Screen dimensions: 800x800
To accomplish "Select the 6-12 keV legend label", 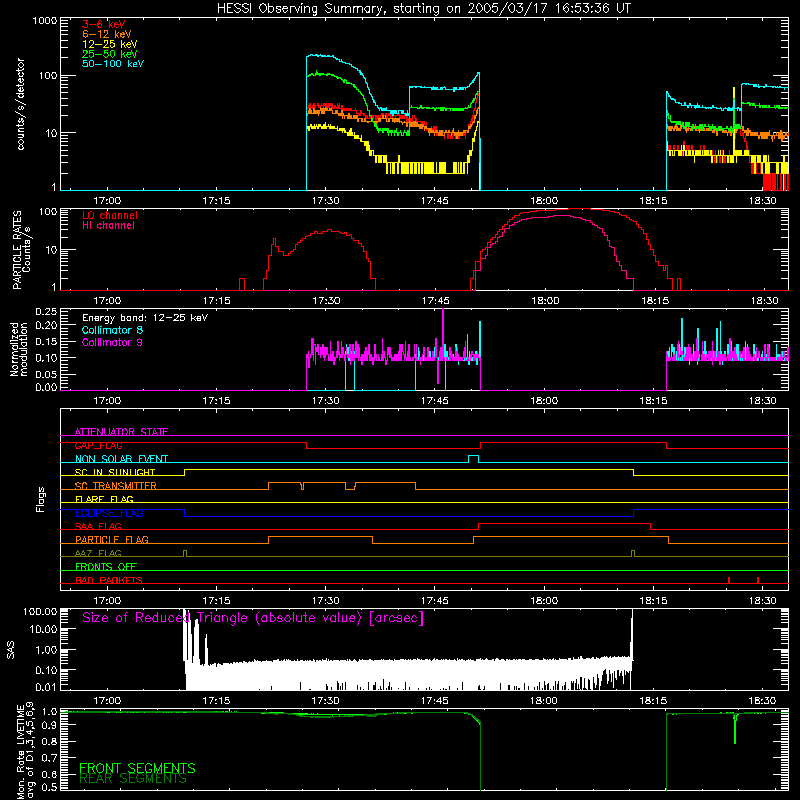I will click(107, 34).
